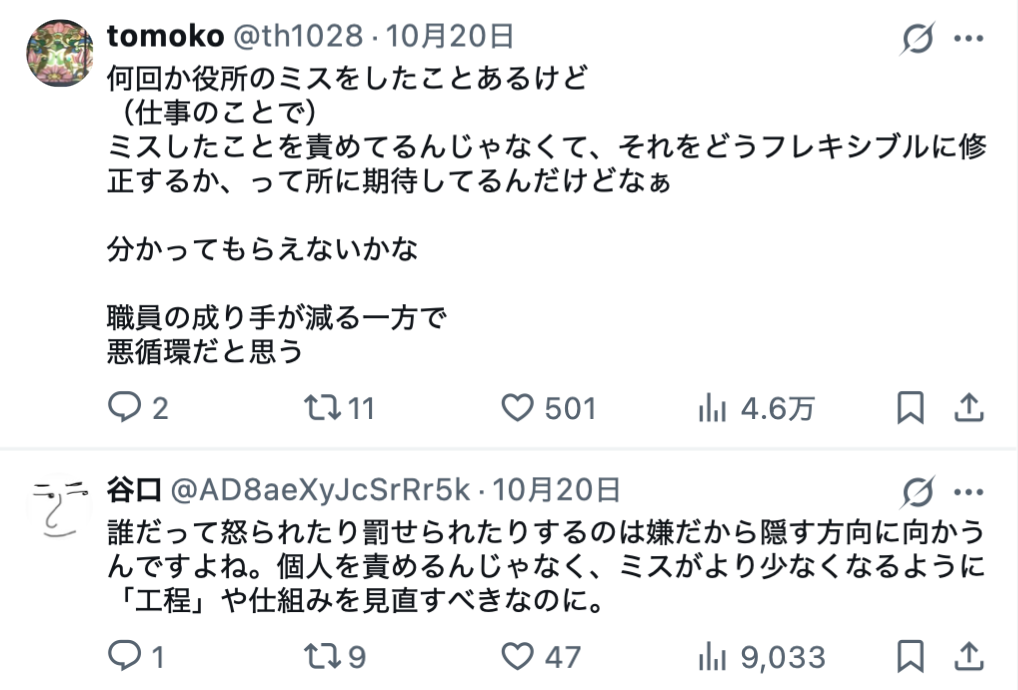
Task: Bookmark tomoko's post
Action: 910,408
